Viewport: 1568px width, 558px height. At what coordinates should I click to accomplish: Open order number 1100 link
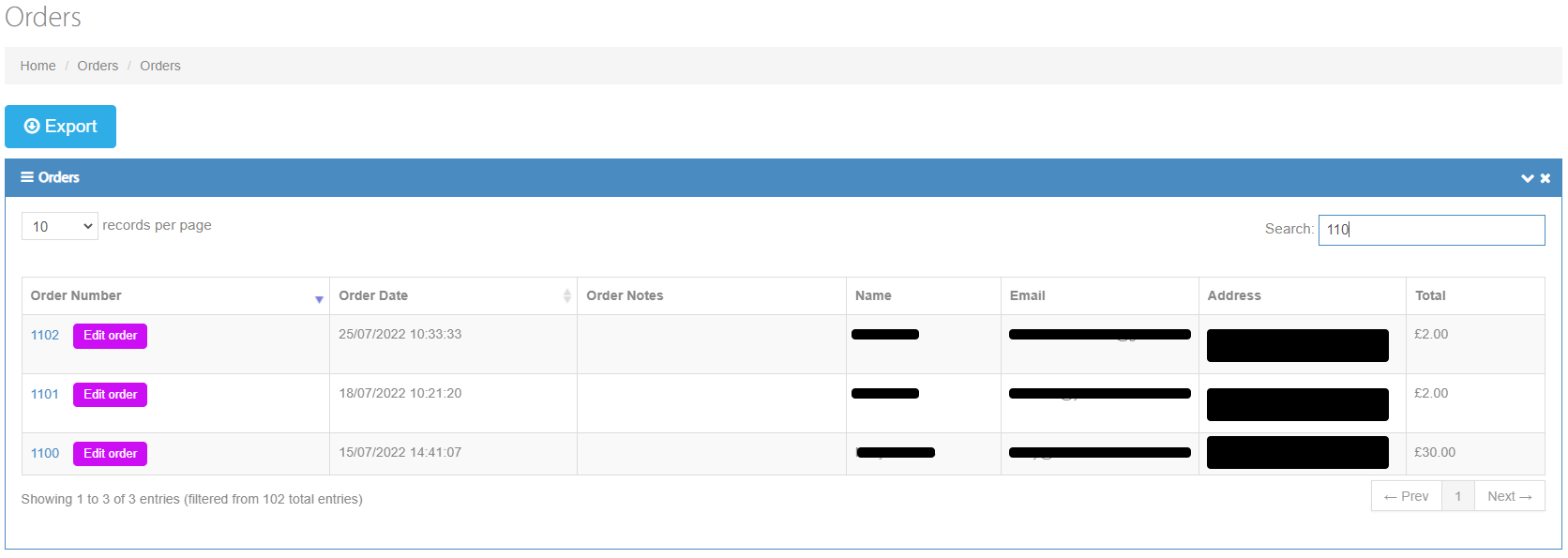tap(45, 453)
